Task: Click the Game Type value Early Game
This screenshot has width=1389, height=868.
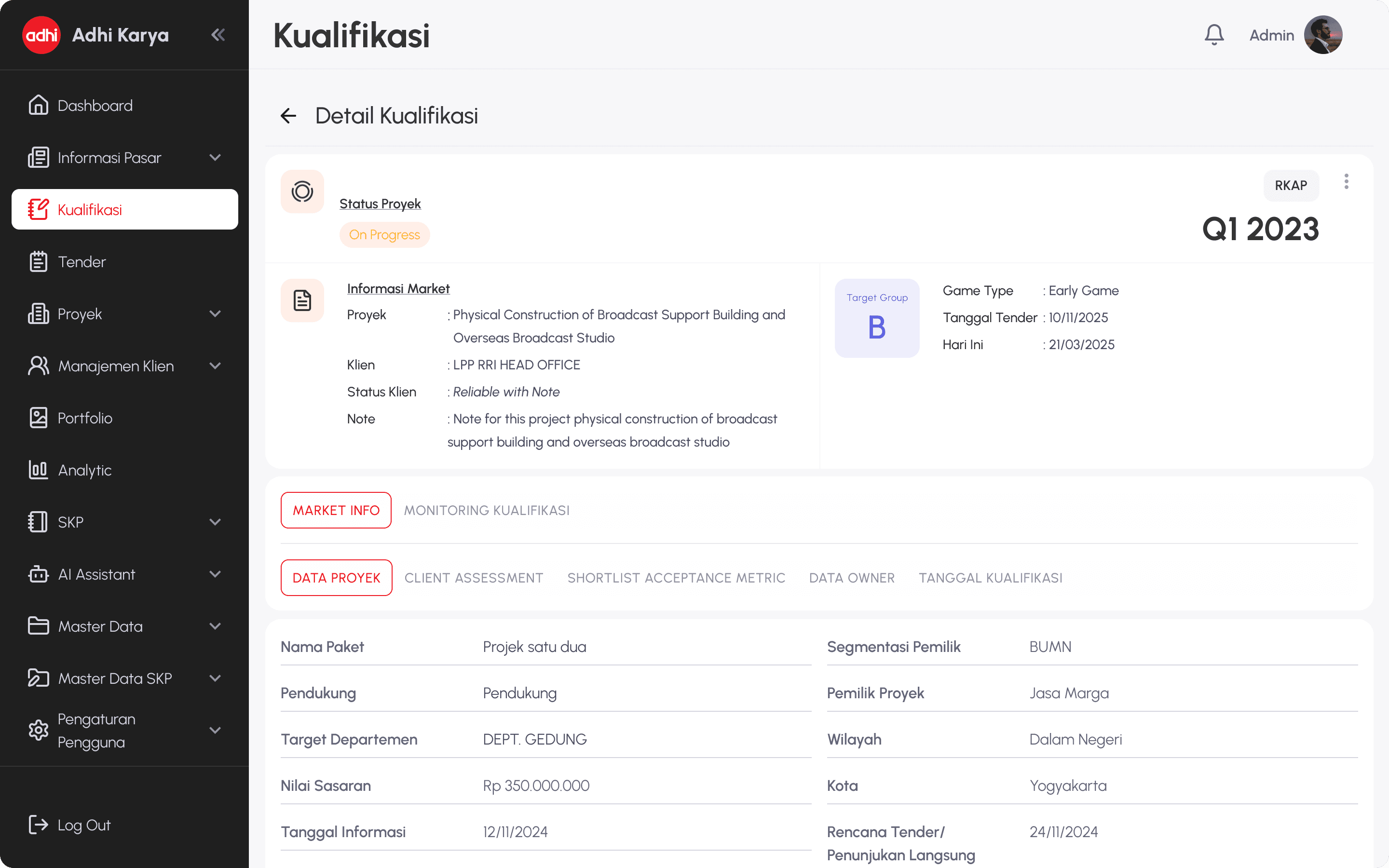Action: 1084,290
